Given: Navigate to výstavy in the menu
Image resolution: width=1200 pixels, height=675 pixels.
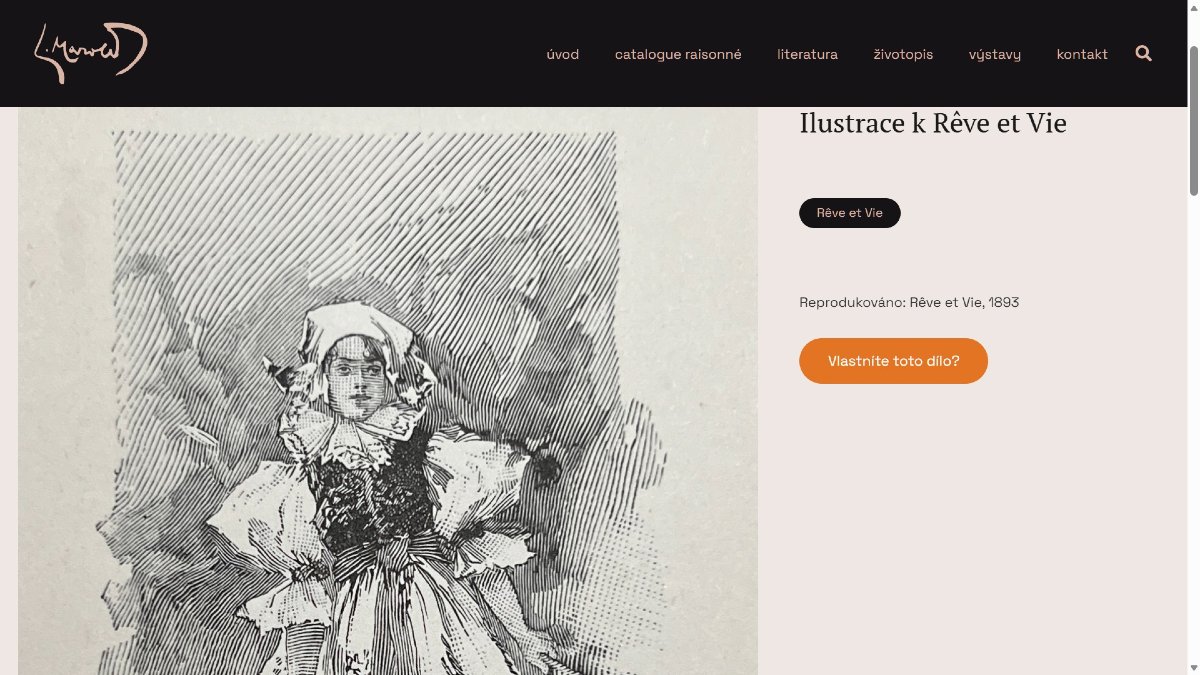Looking at the screenshot, I should coord(995,54).
